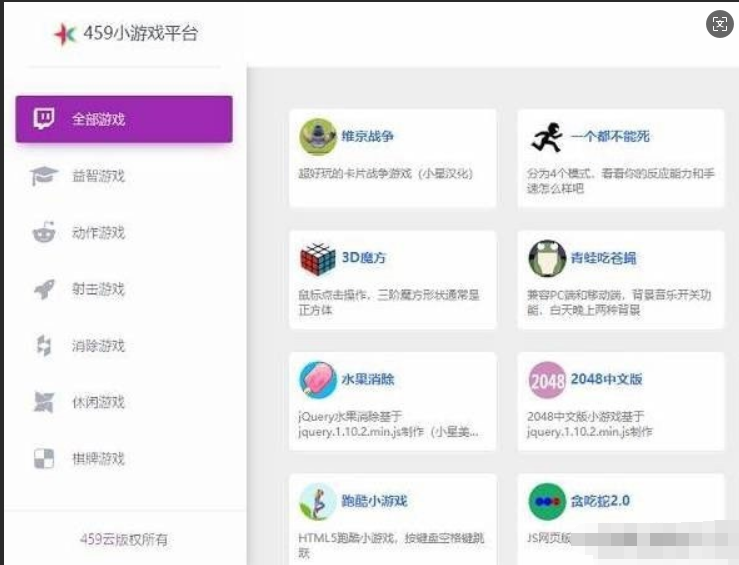The width and height of the screenshot is (739, 565).
Task: Open the 2048中文版 game title
Action: point(607,379)
